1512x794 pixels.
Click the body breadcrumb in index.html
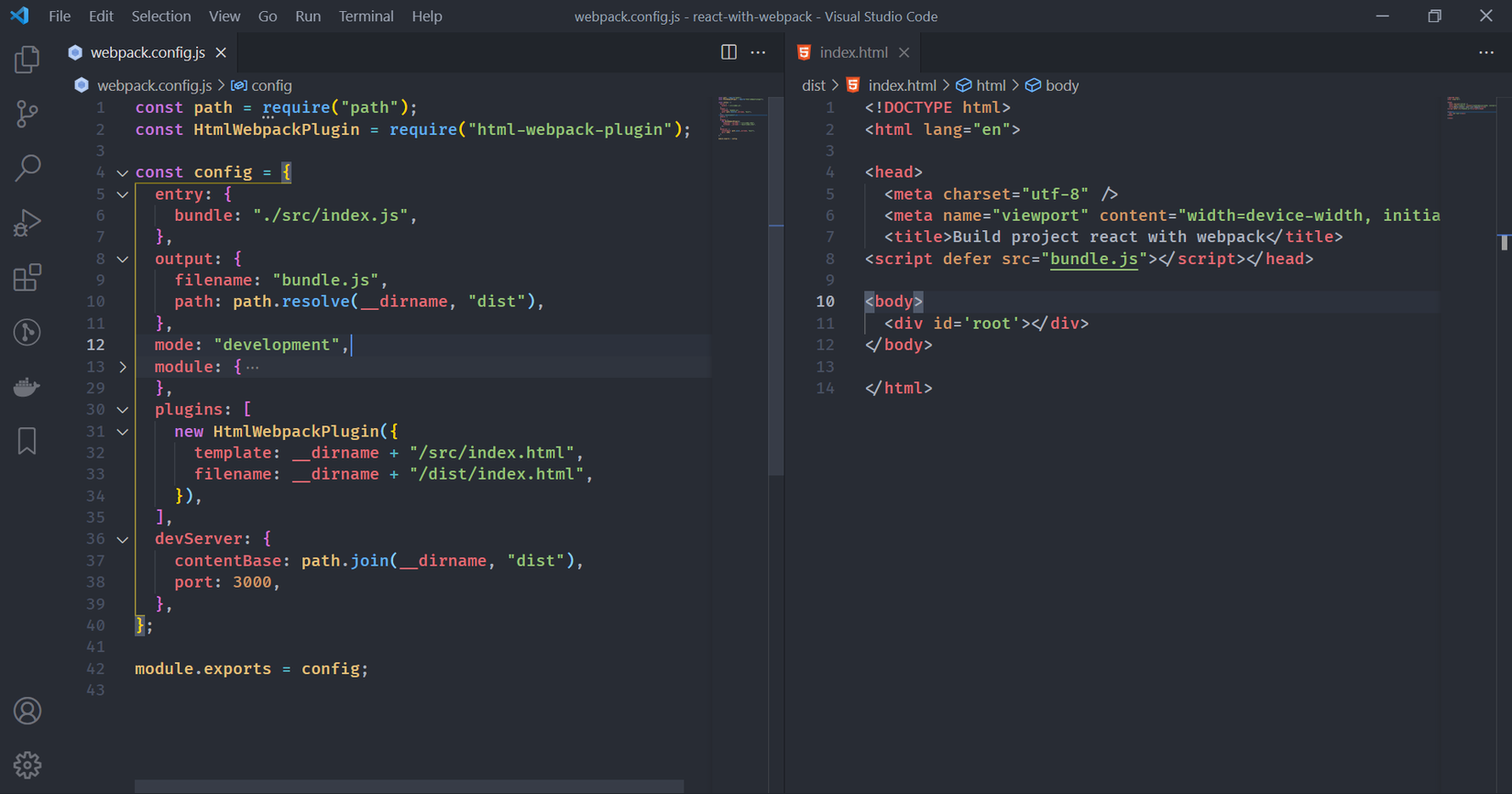(x=1061, y=85)
